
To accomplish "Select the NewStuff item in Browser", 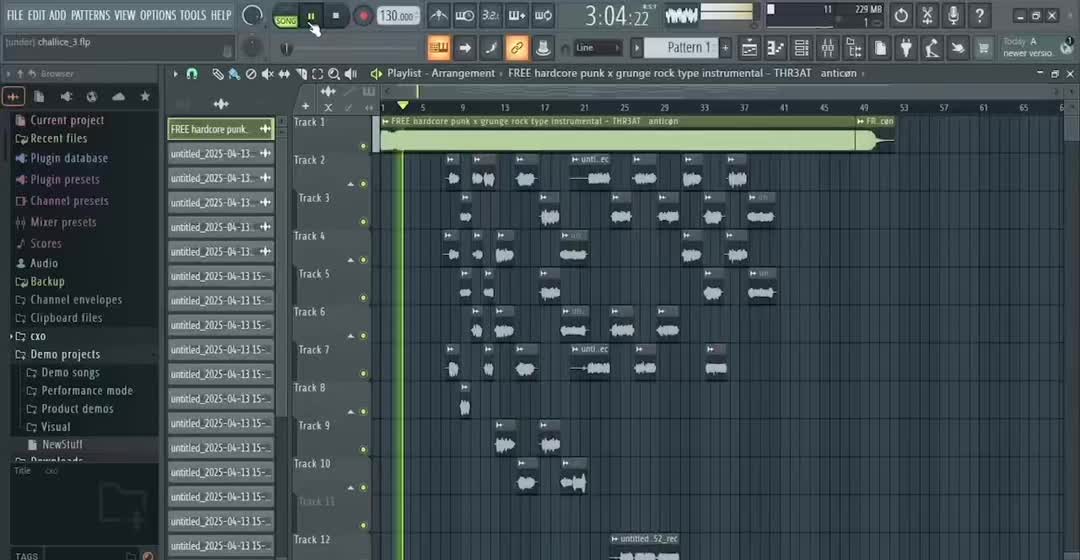I will tap(62, 445).
